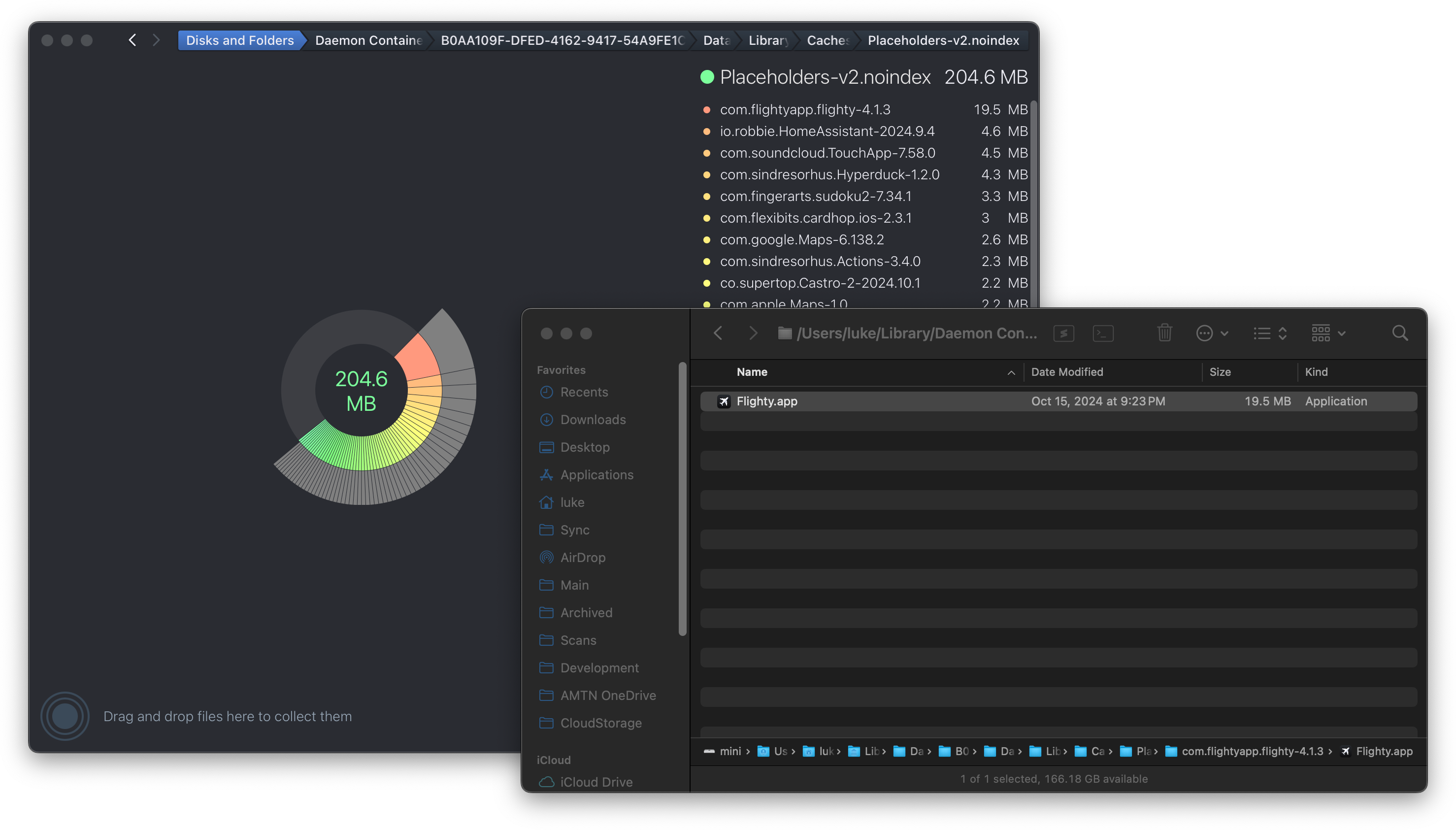Sort by Kind column header
The image size is (1456, 830).
tap(1316, 372)
